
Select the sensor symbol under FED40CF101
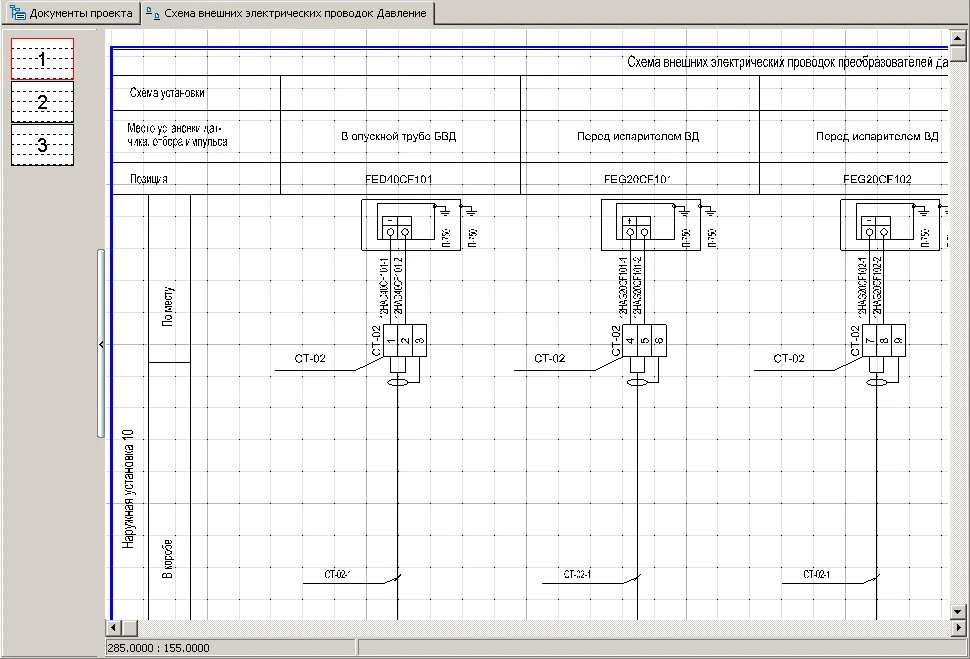tap(398, 228)
